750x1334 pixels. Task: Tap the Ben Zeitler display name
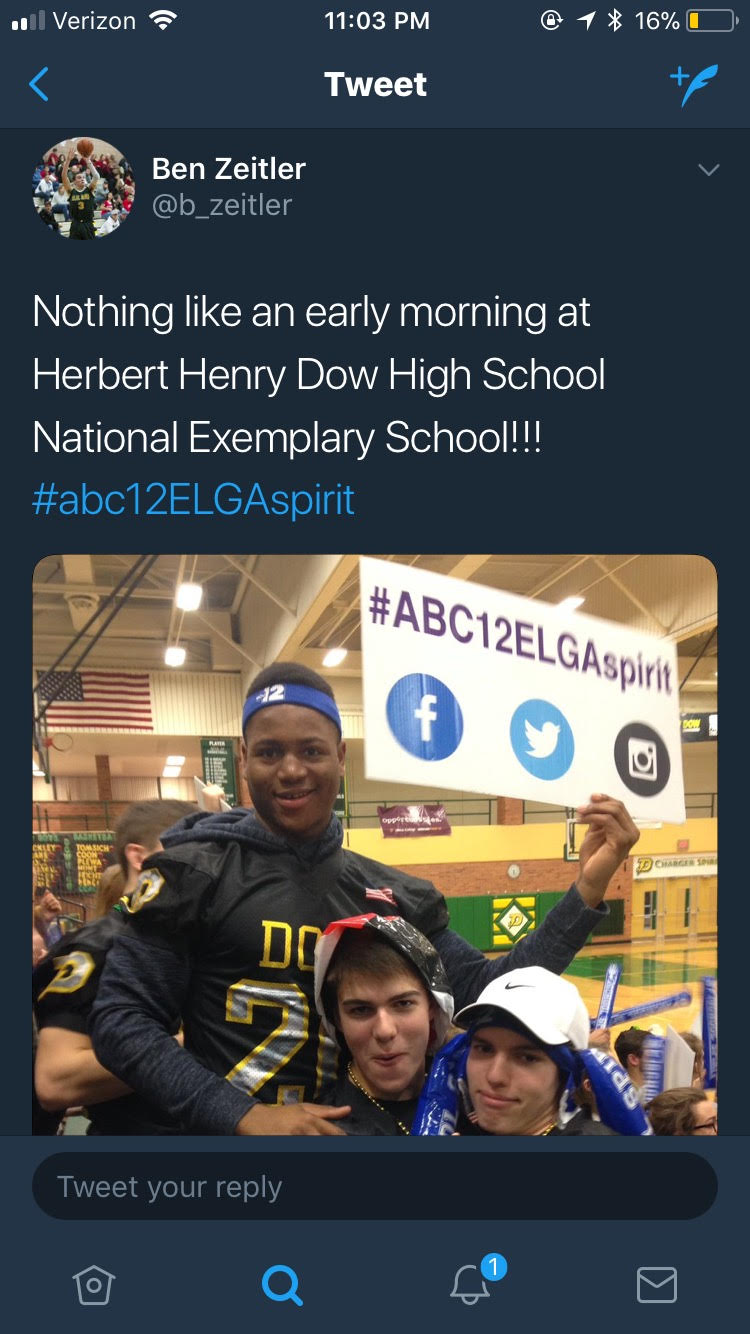[x=229, y=169]
